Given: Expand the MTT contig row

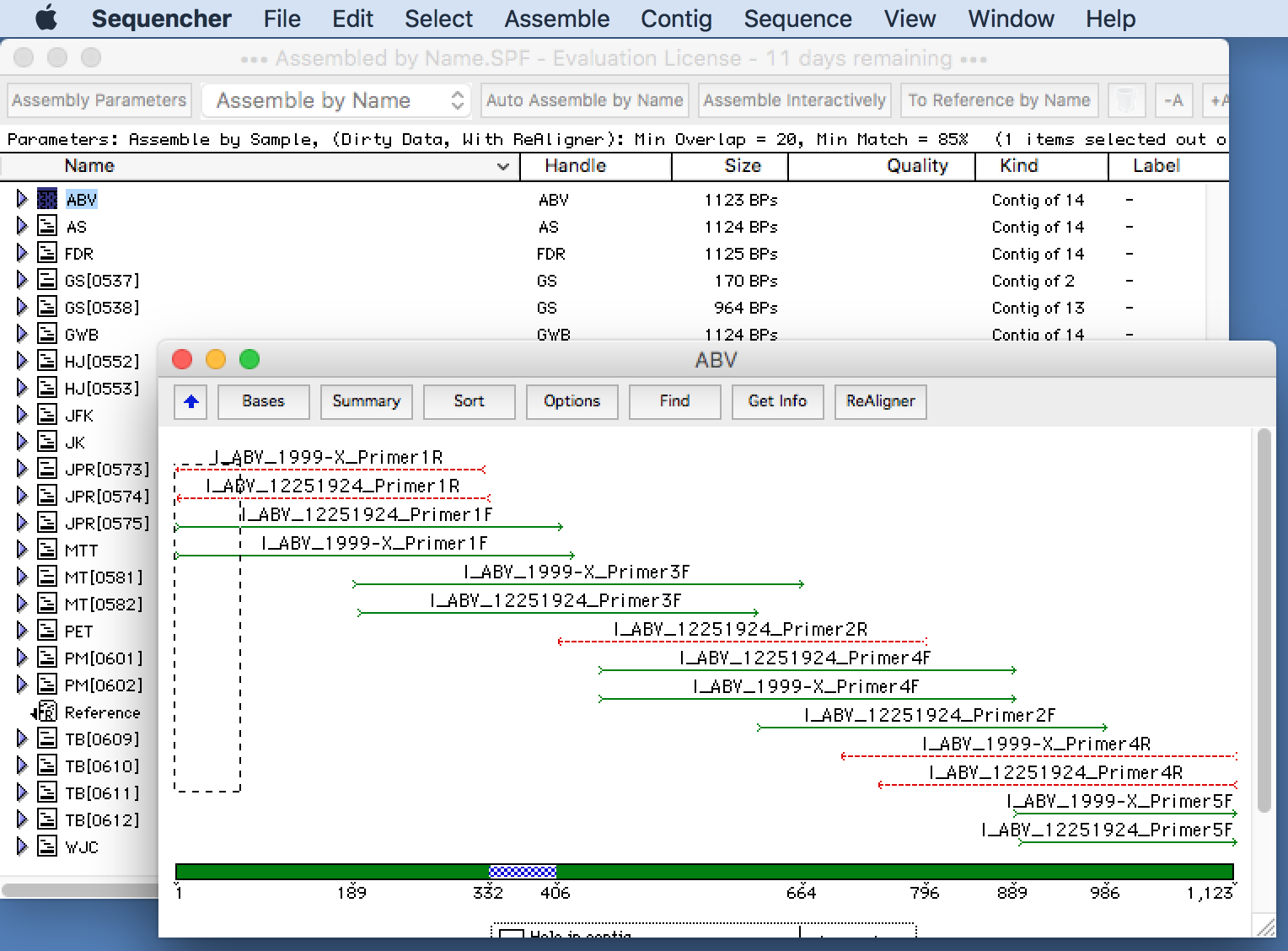Looking at the screenshot, I should click(22, 550).
